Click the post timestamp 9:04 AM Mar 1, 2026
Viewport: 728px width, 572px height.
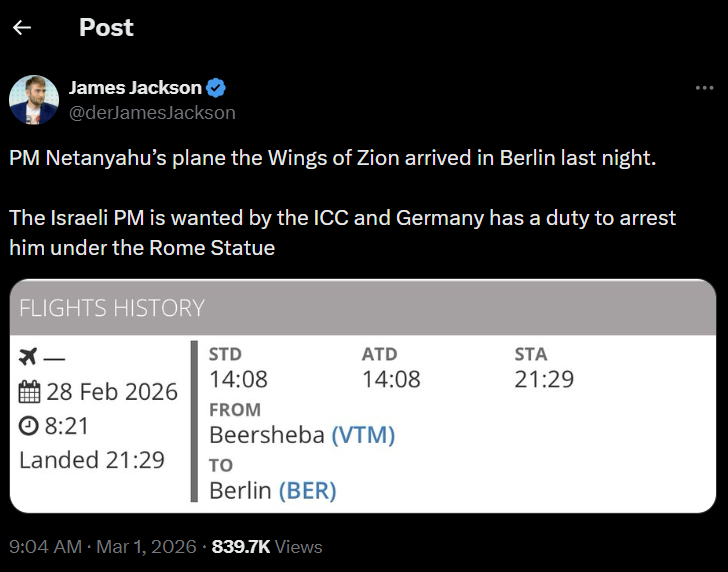click(x=101, y=547)
